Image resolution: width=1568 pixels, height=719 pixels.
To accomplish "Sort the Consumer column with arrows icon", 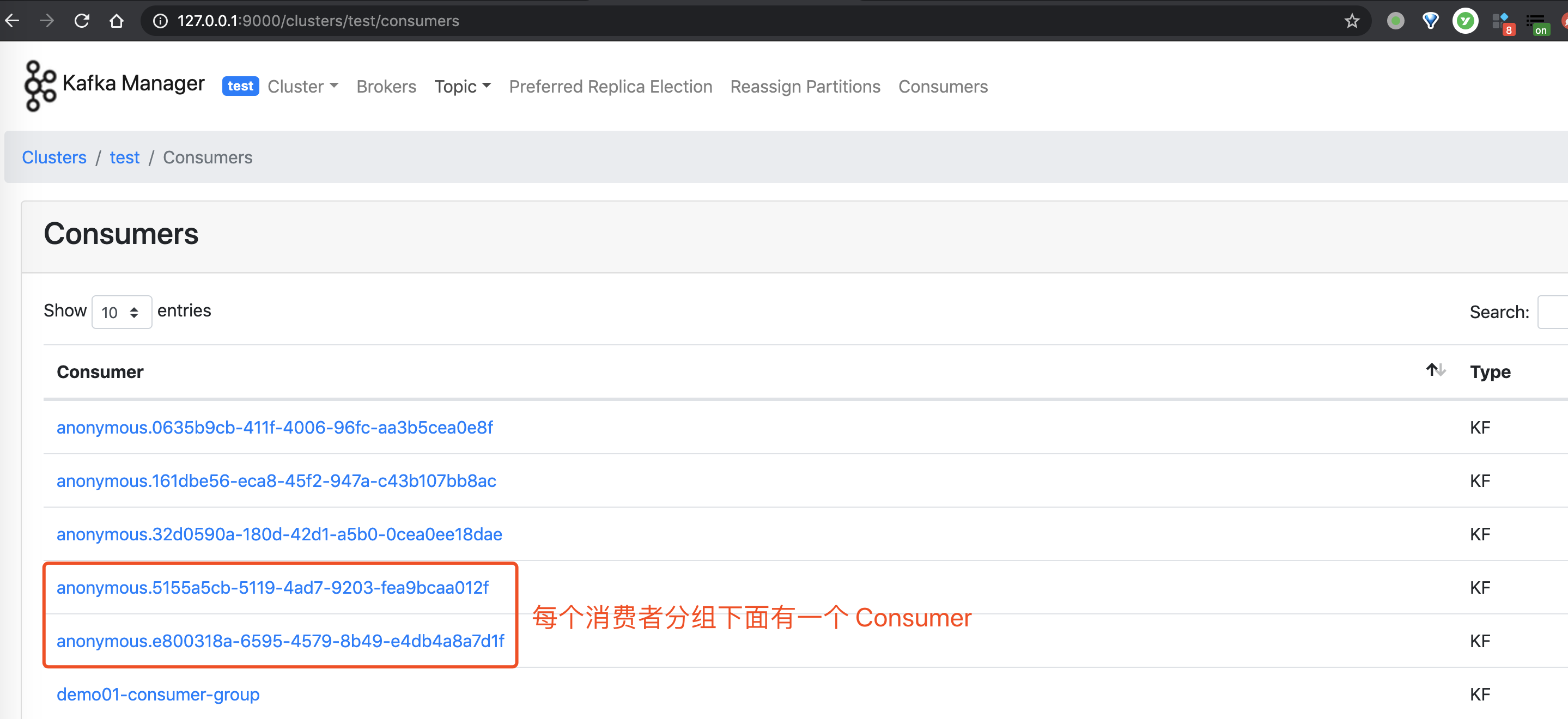I will click(1435, 369).
